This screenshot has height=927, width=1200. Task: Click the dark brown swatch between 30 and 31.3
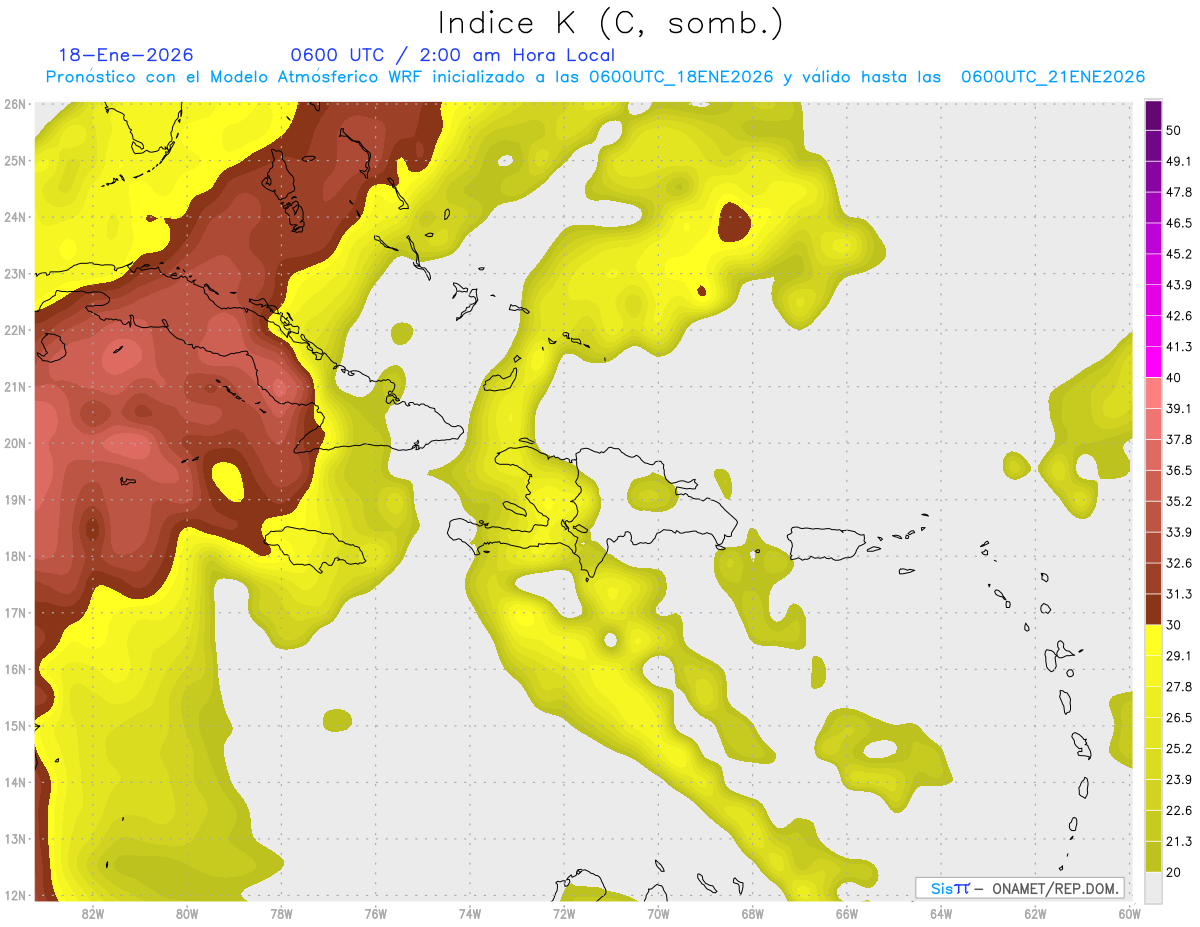click(x=1154, y=609)
